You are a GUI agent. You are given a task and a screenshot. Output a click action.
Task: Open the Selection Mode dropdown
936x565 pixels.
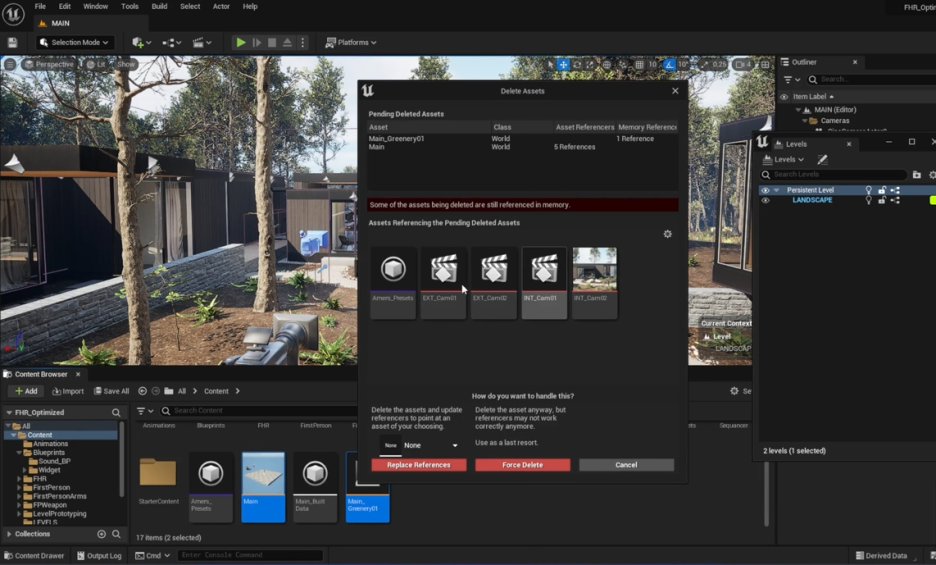tap(75, 42)
